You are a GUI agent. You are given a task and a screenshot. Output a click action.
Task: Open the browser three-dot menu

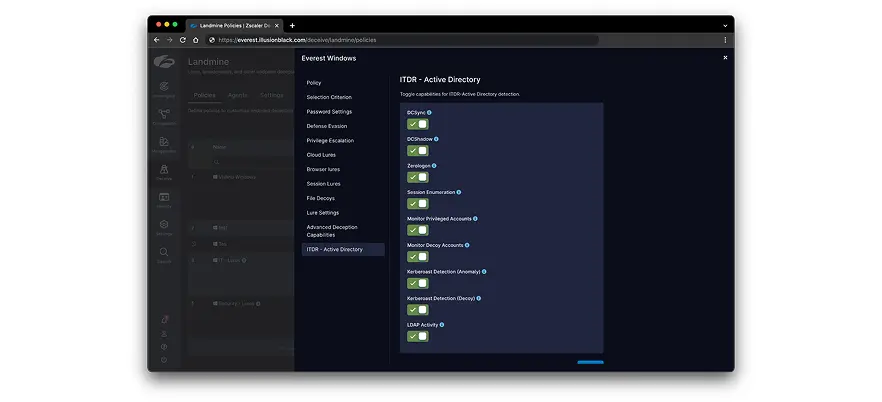click(725, 40)
